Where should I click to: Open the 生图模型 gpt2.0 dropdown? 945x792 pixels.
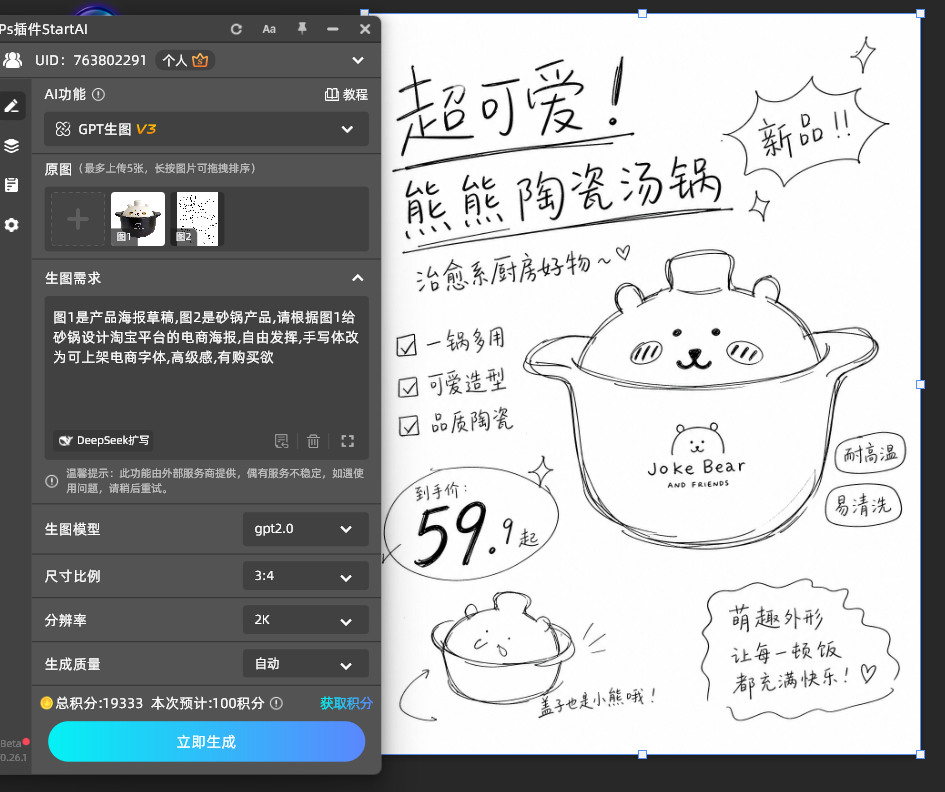pyautogui.click(x=306, y=529)
